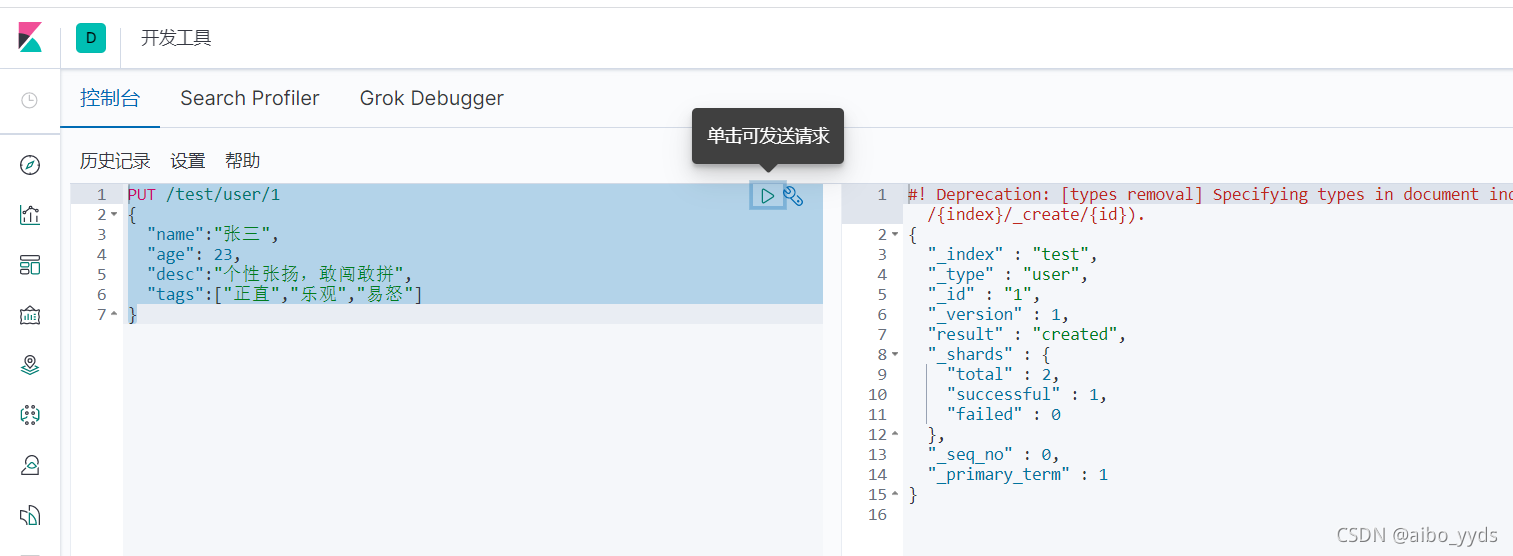Viewport: 1513px width, 556px height.
Task: Click "total" : 2 in response
Action: 1002,374
